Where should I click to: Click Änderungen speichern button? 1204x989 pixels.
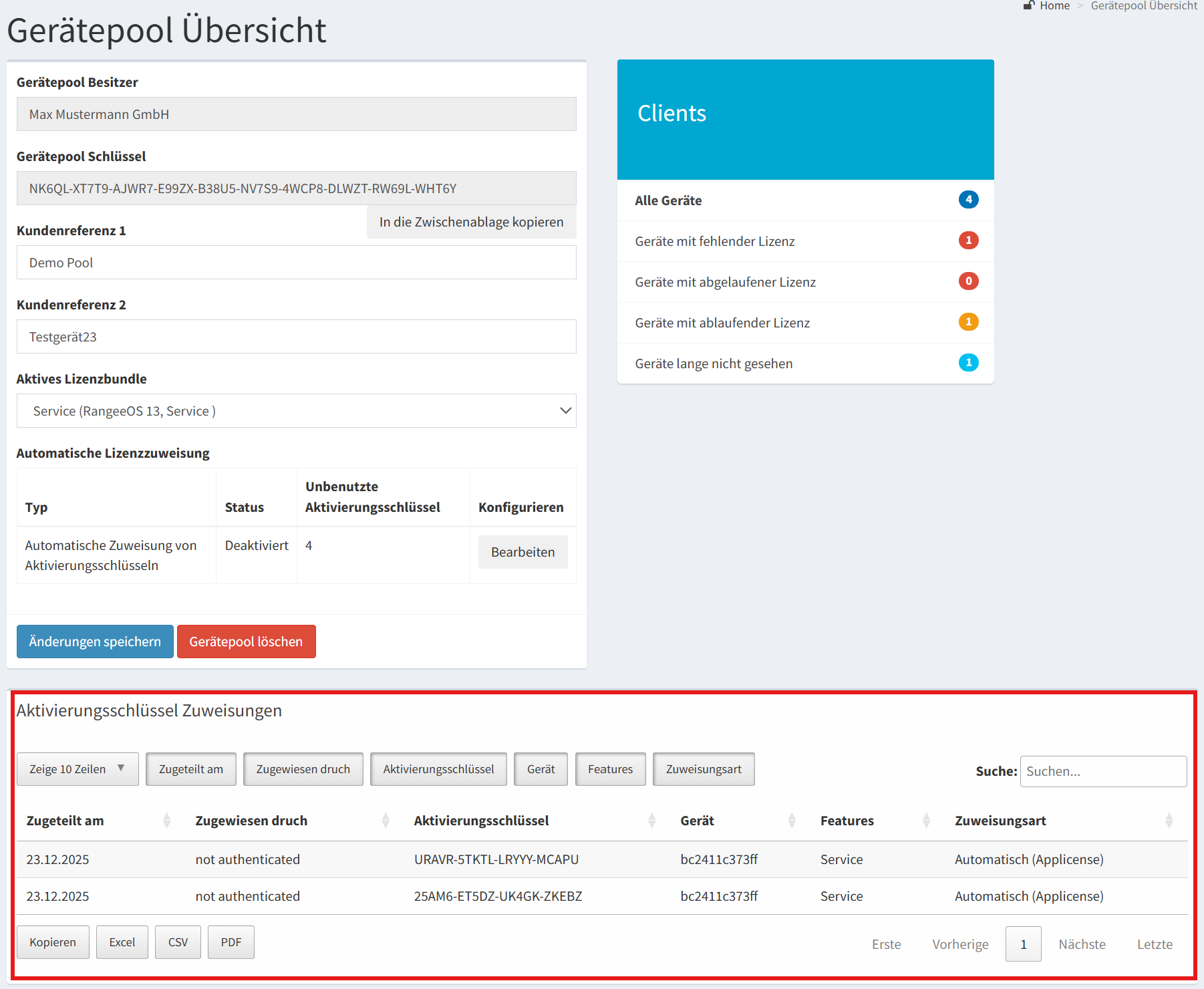(x=95, y=642)
